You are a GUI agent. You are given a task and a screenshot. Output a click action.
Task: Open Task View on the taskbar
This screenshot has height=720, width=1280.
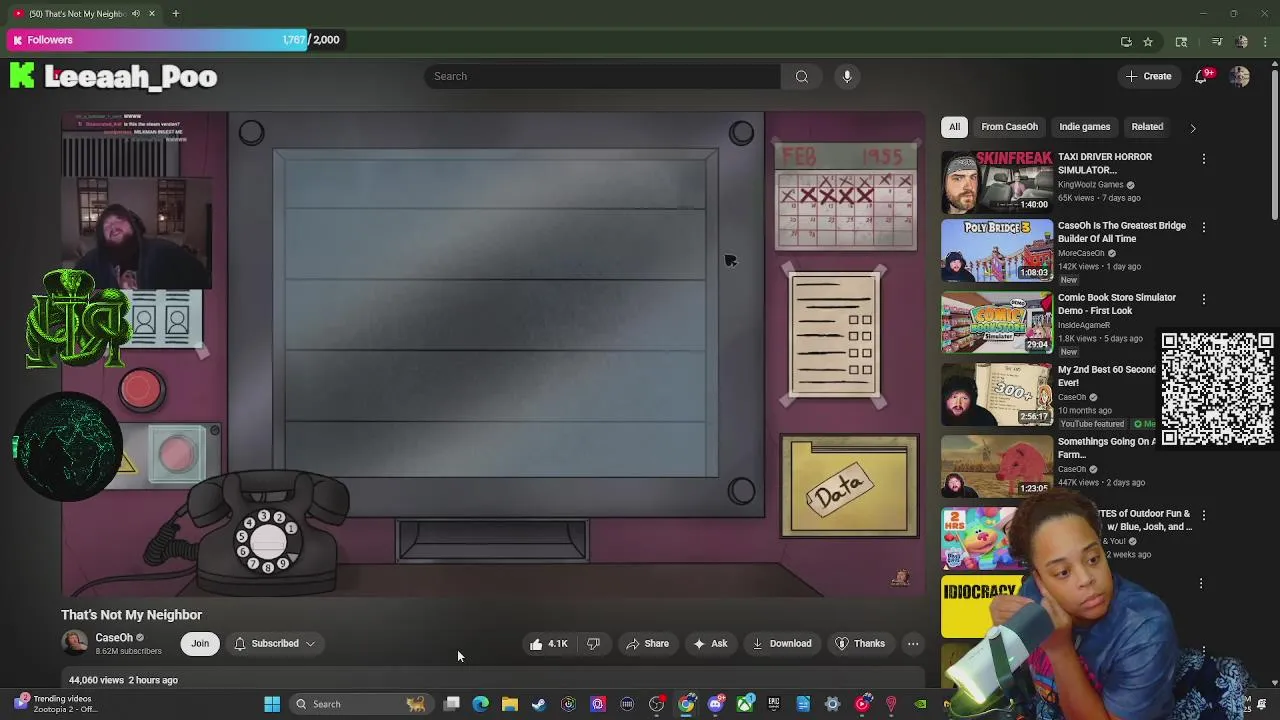pyautogui.click(x=452, y=704)
